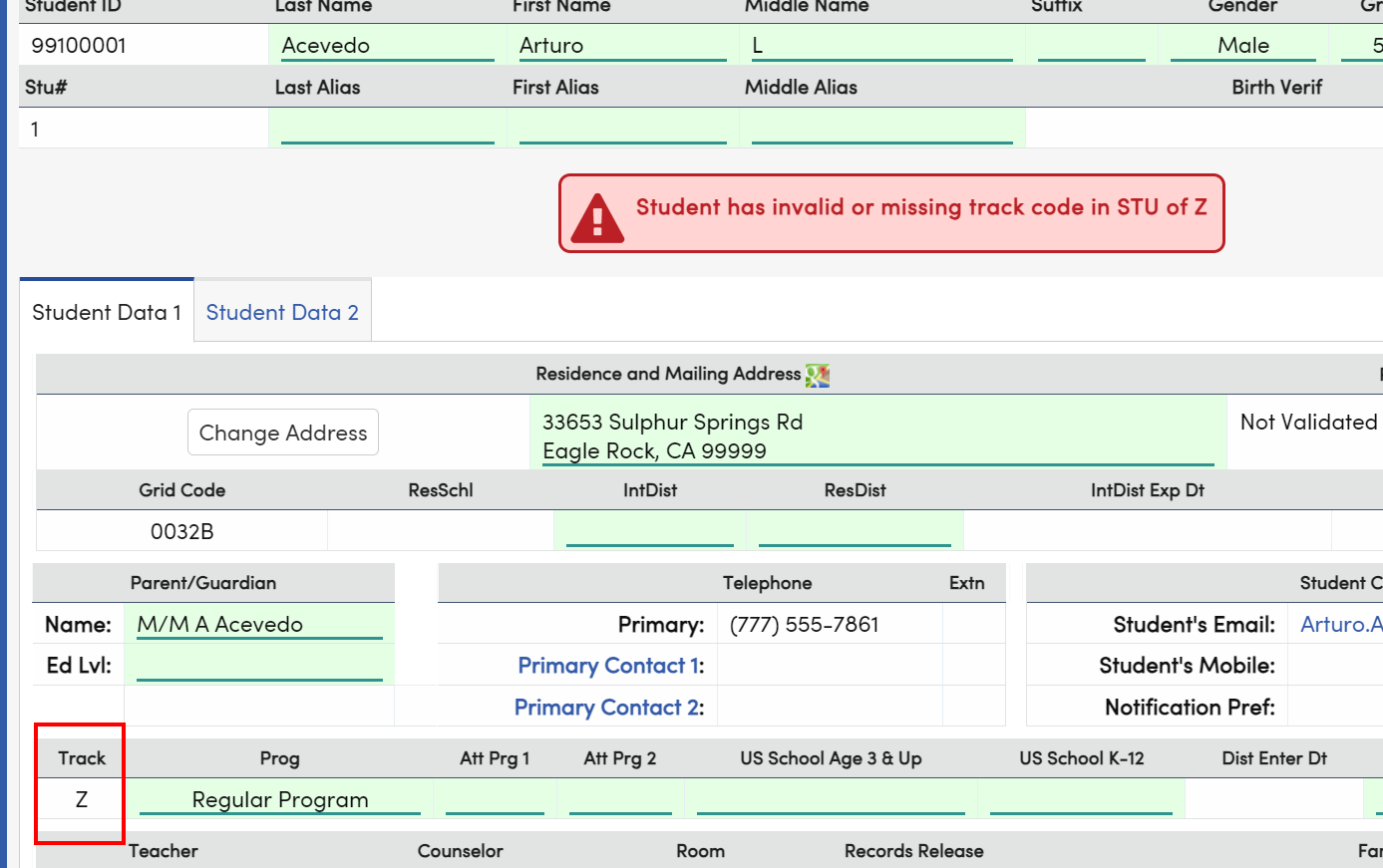Click the First Alias input field

pos(623,128)
